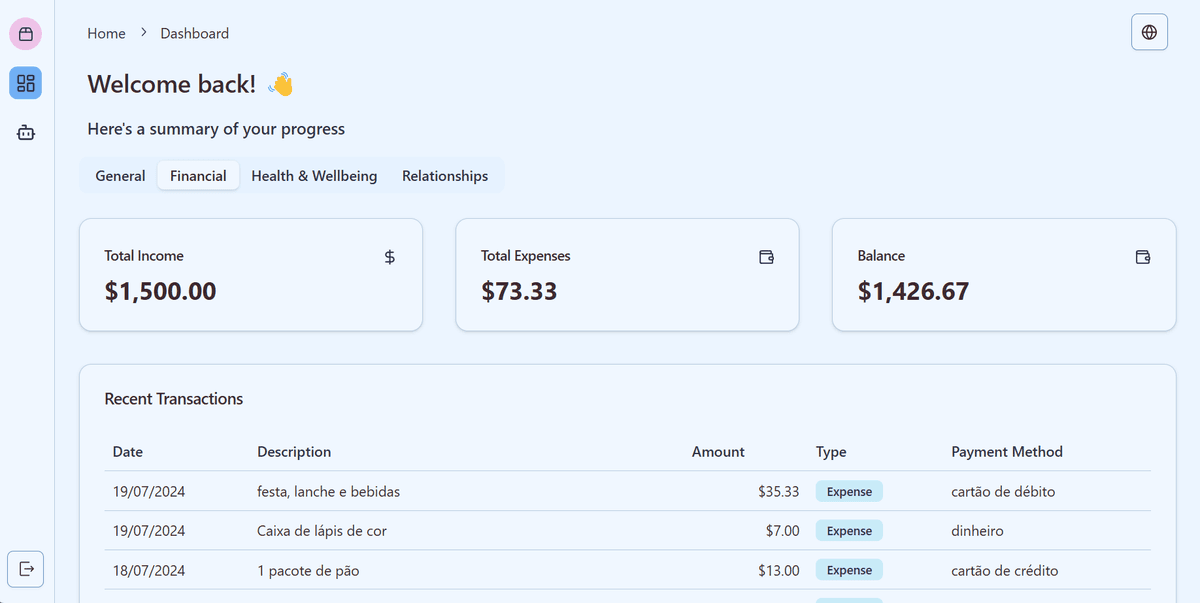Select the 1 pacote de pão row
Viewport: 1200px width, 603px height.
627,570
